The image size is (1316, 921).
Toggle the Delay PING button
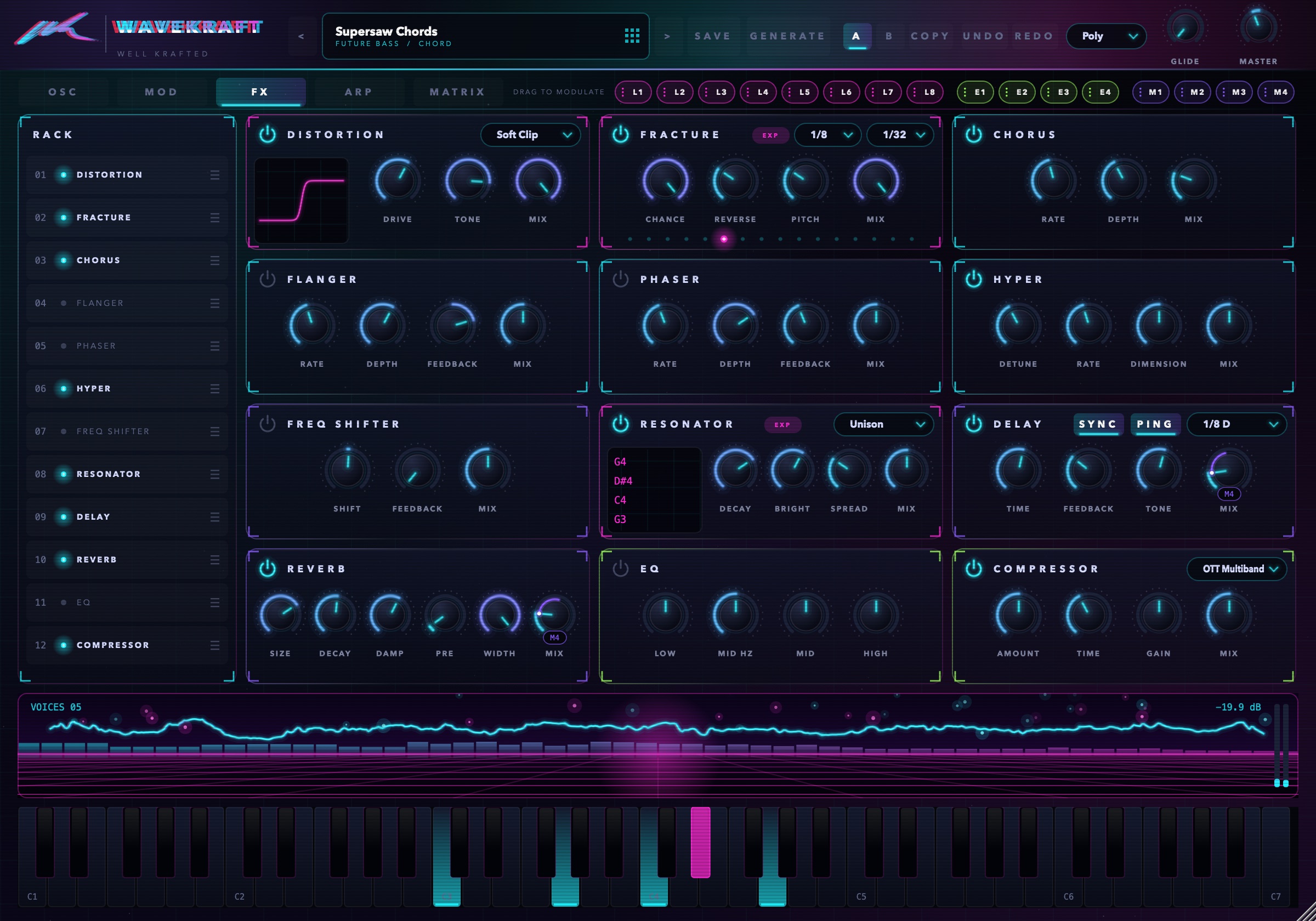click(x=1155, y=424)
